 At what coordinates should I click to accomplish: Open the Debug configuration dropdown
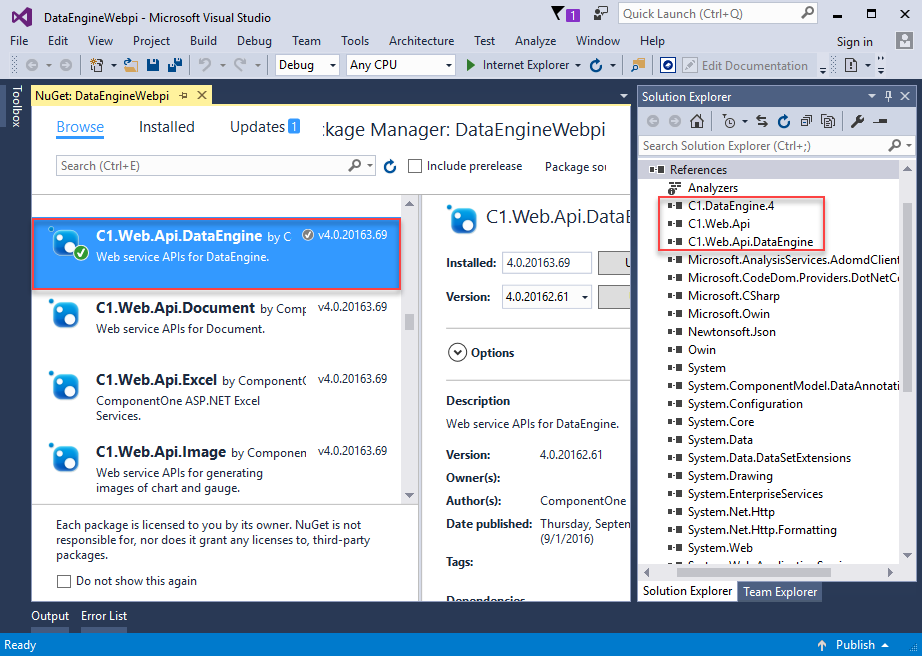coord(308,65)
